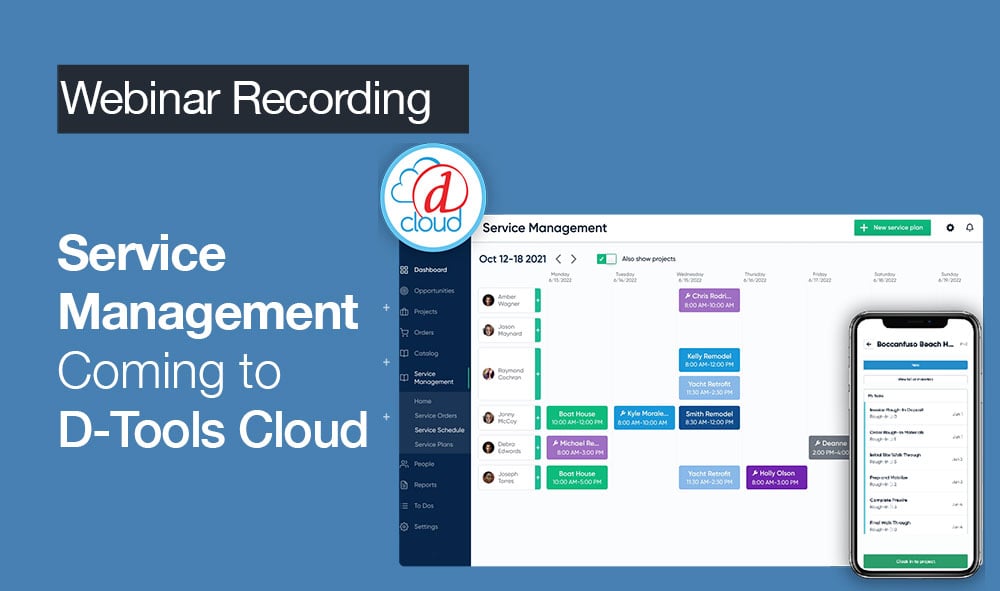Viewport: 1000px width, 591px height.
Task: Click Amber Wagner's avatar photo
Action: [489, 300]
